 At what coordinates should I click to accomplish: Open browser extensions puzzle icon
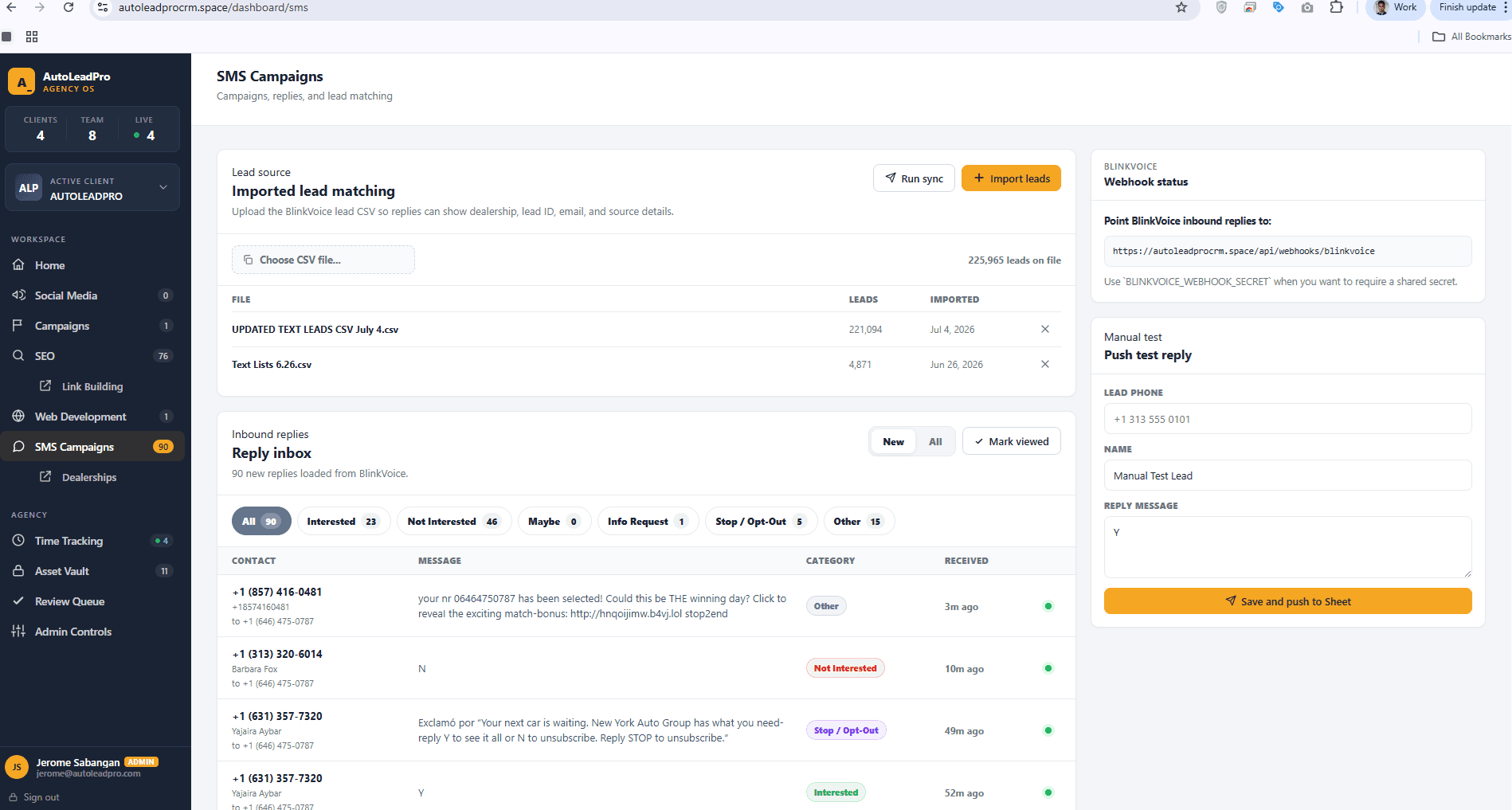[x=1337, y=7]
